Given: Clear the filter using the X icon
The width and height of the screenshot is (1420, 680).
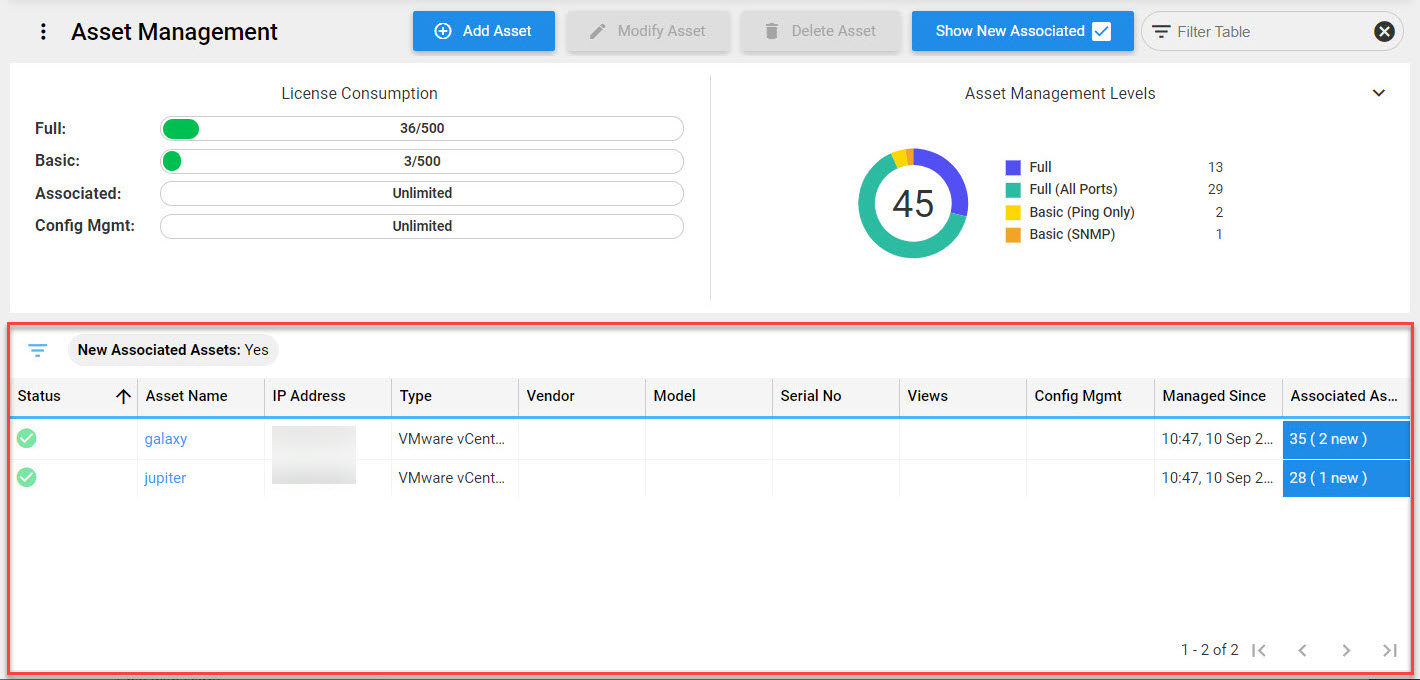Looking at the screenshot, I should (1384, 31).
